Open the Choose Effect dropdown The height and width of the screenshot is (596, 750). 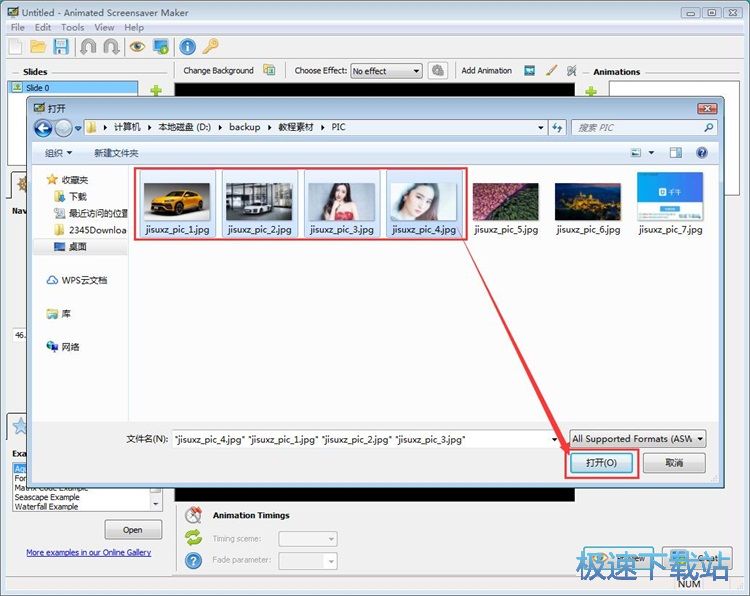386,71
